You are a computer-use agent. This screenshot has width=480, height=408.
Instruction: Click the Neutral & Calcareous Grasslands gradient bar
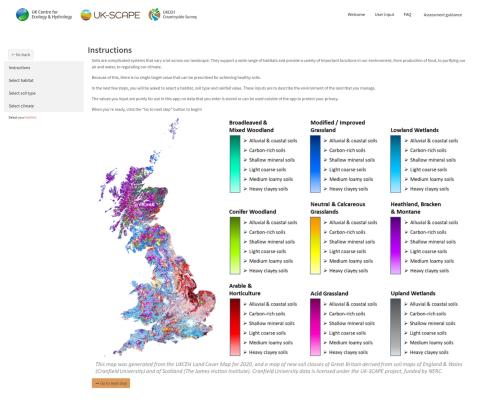315,246
